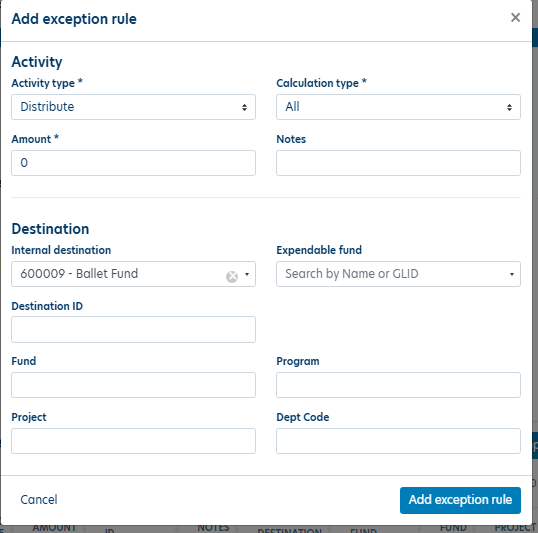Close the Add exception rule dialog

coord(515,18)
